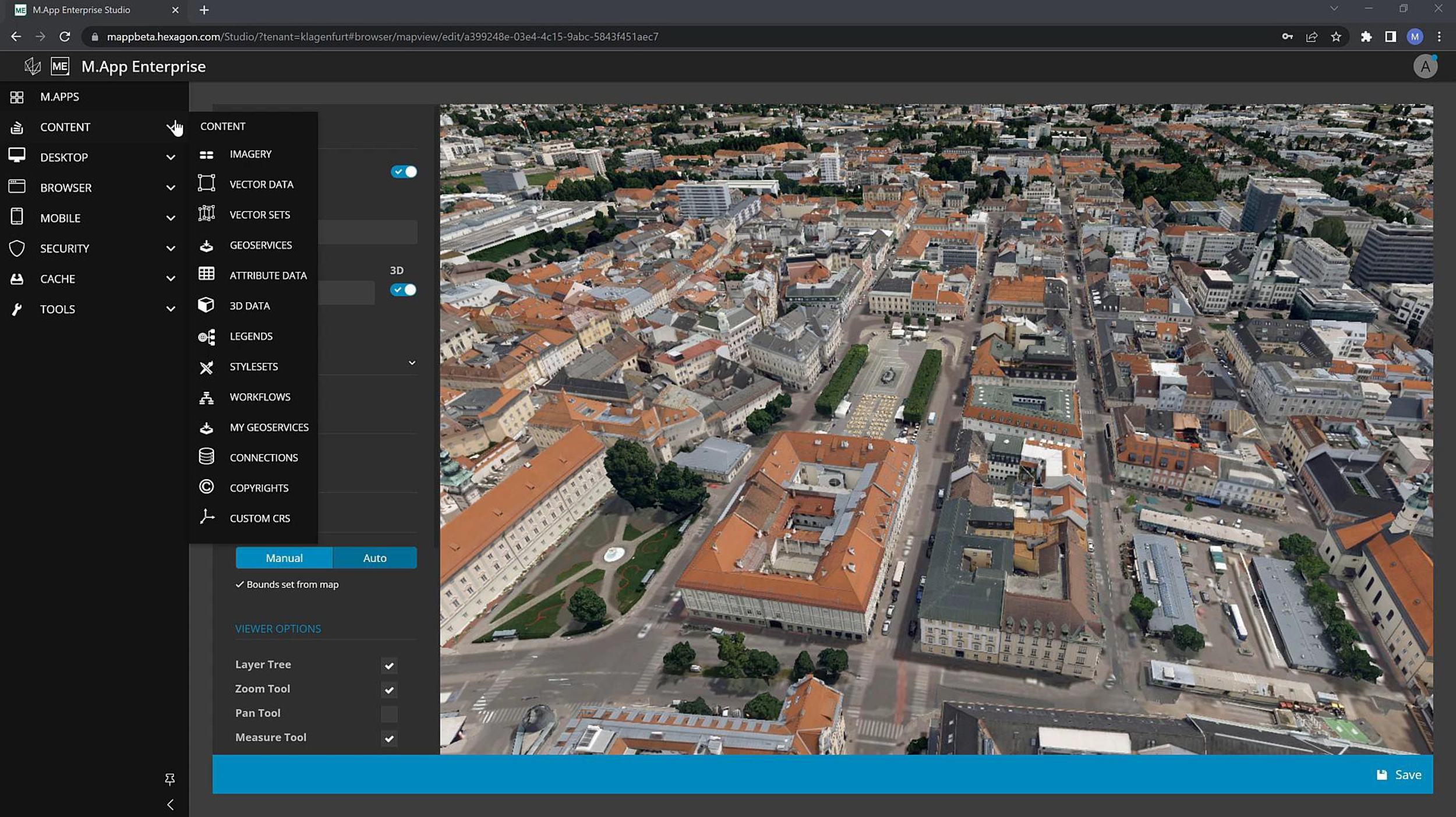
Task: Pin the sidebar using the pin icon
Action: coord(169,779)
